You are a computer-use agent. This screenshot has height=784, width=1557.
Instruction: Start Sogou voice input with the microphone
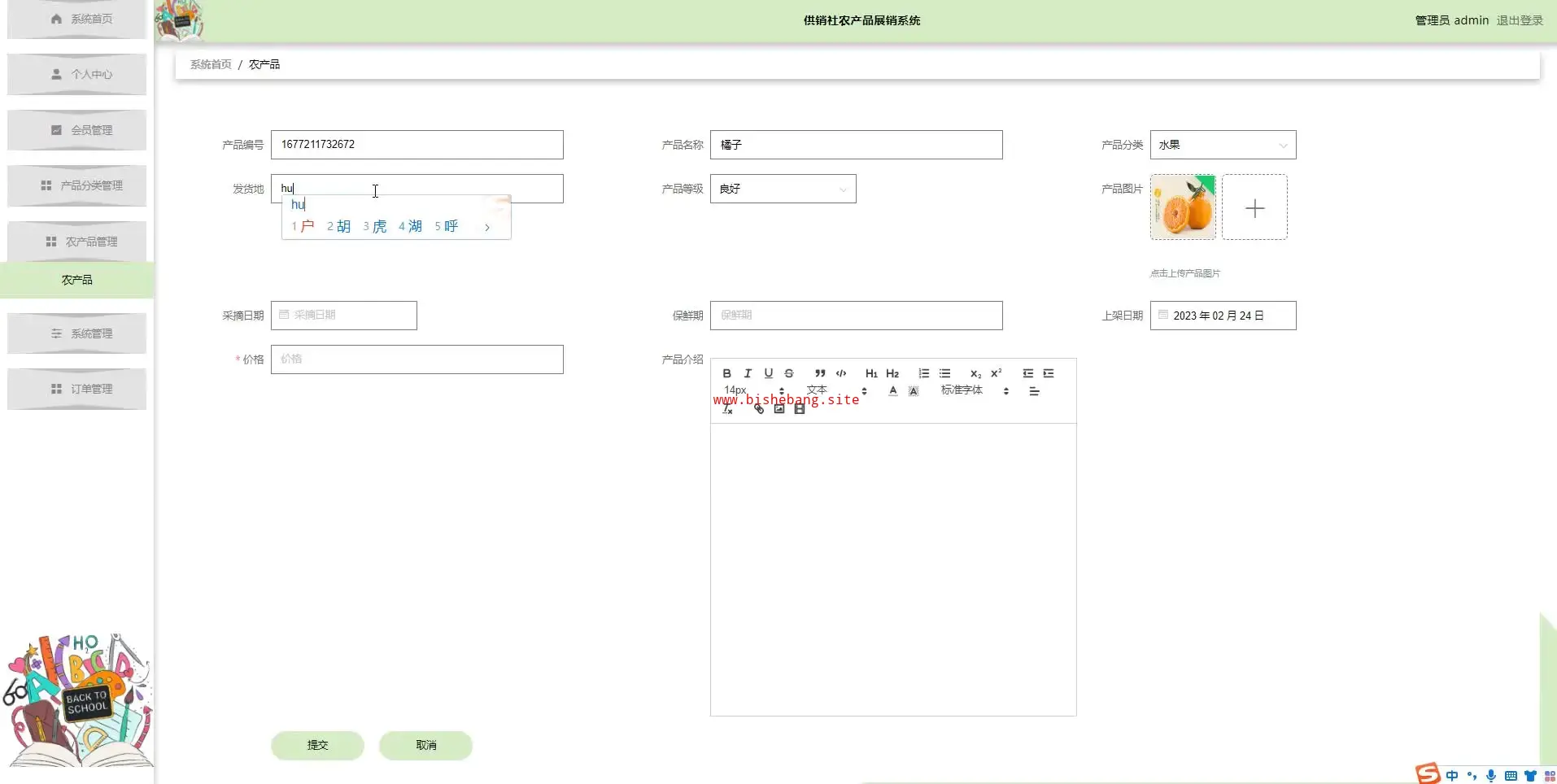coord(1491,775)
